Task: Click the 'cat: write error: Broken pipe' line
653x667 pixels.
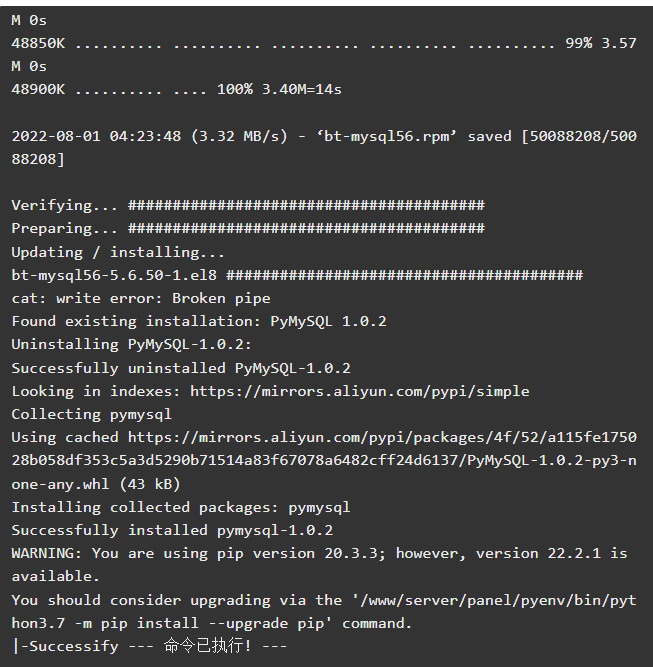Action: point(141,298)
